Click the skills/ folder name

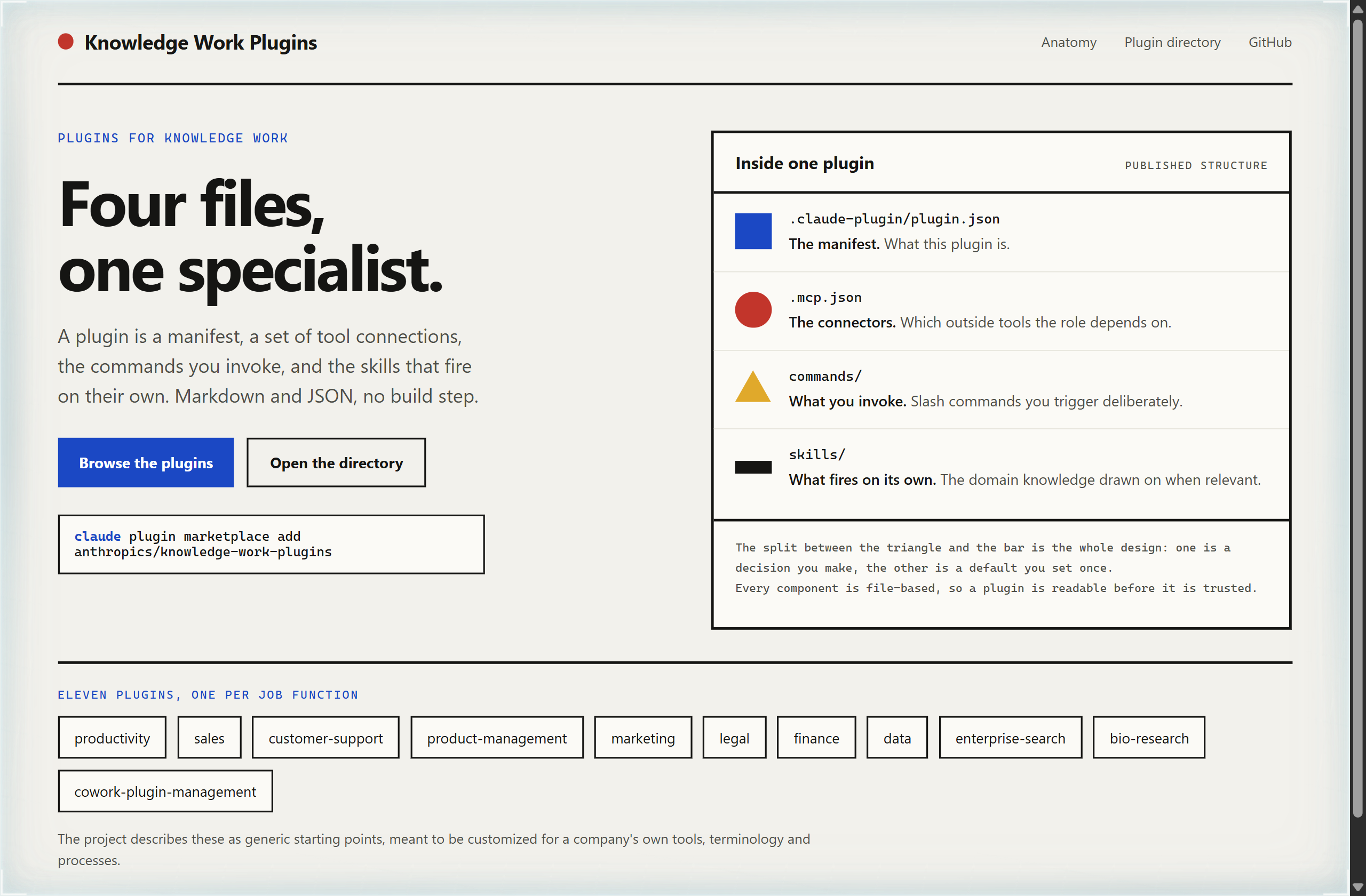[817, 454]
